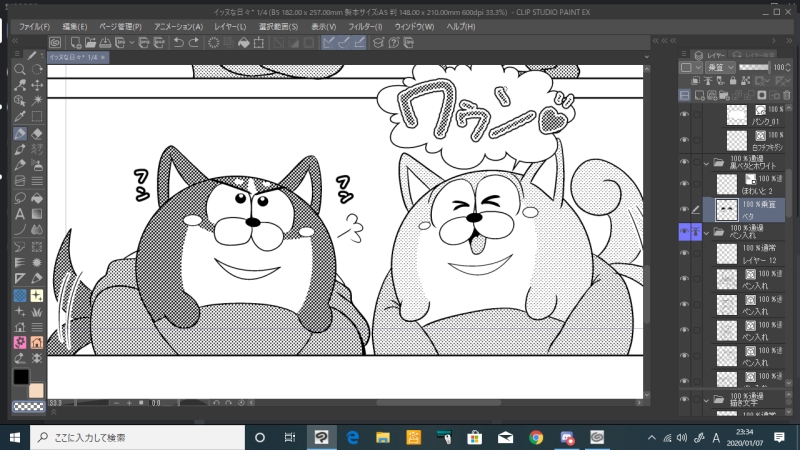
Task: Open the ファイル(F) menu
Action: [34, 27]
